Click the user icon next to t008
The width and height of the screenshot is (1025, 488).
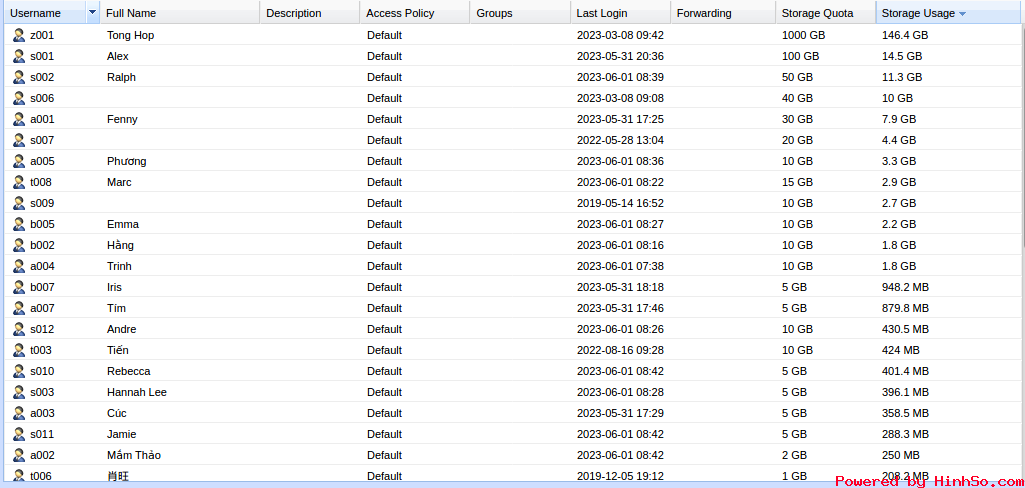(x=18, y=182)
